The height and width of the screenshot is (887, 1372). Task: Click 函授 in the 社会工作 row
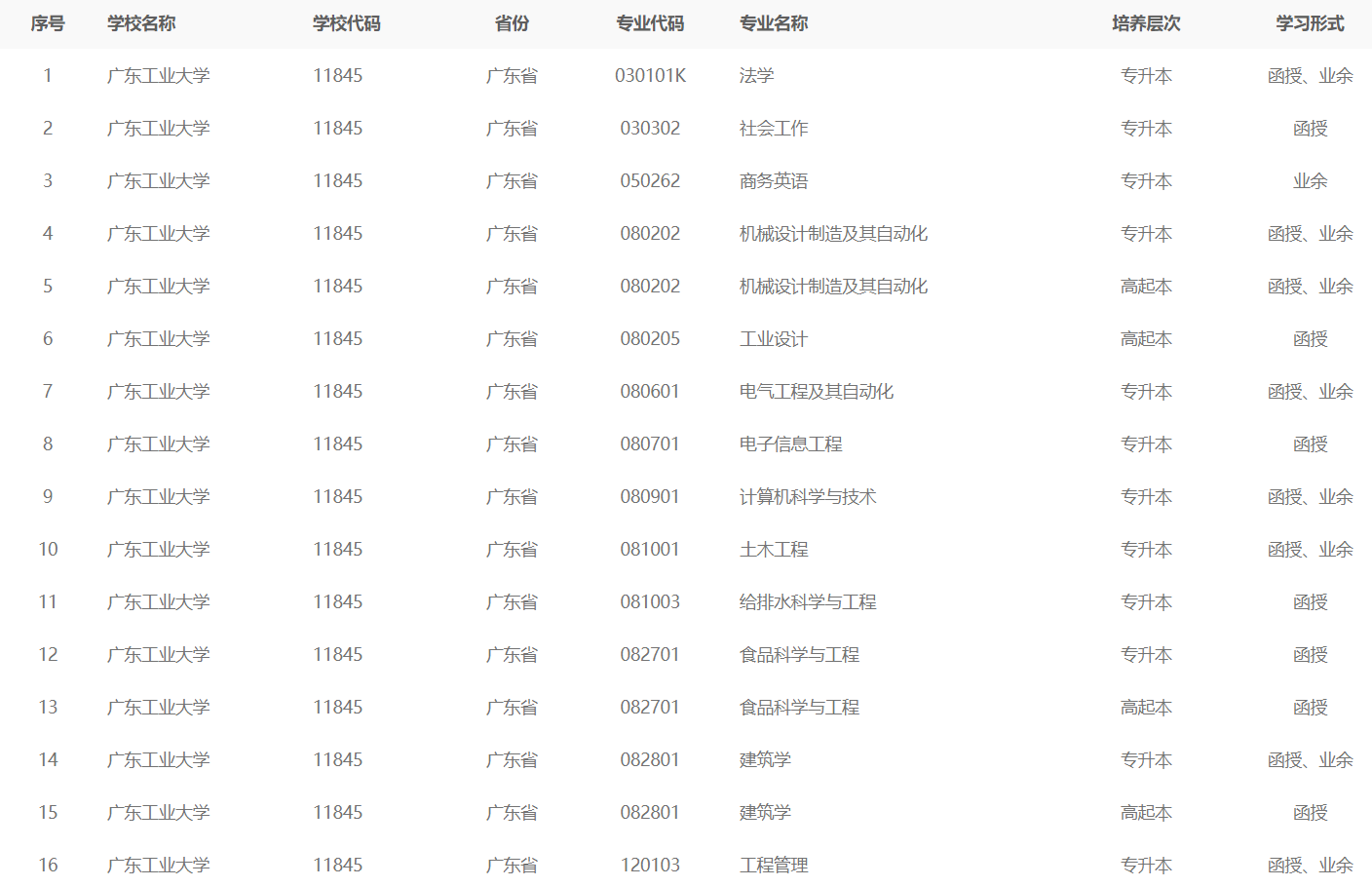tap(1310, 129)
